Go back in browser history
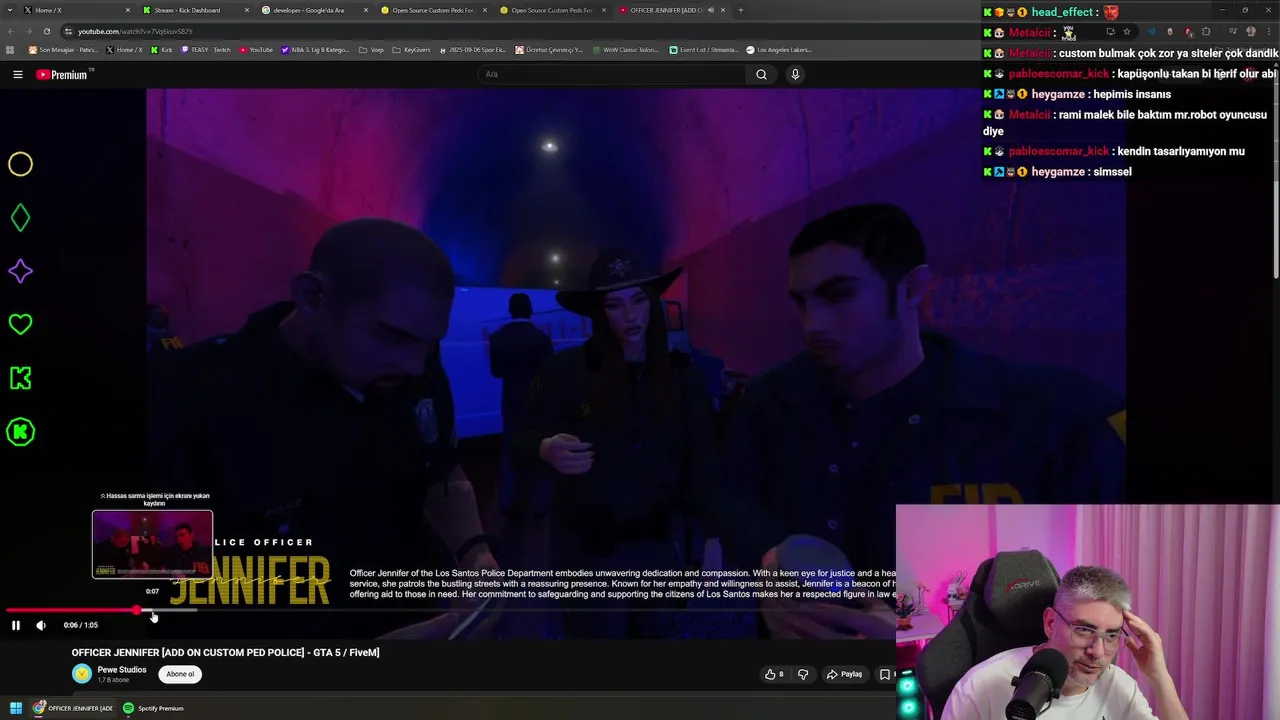Viewport: 1280px width, 720px height. point(10,31)
